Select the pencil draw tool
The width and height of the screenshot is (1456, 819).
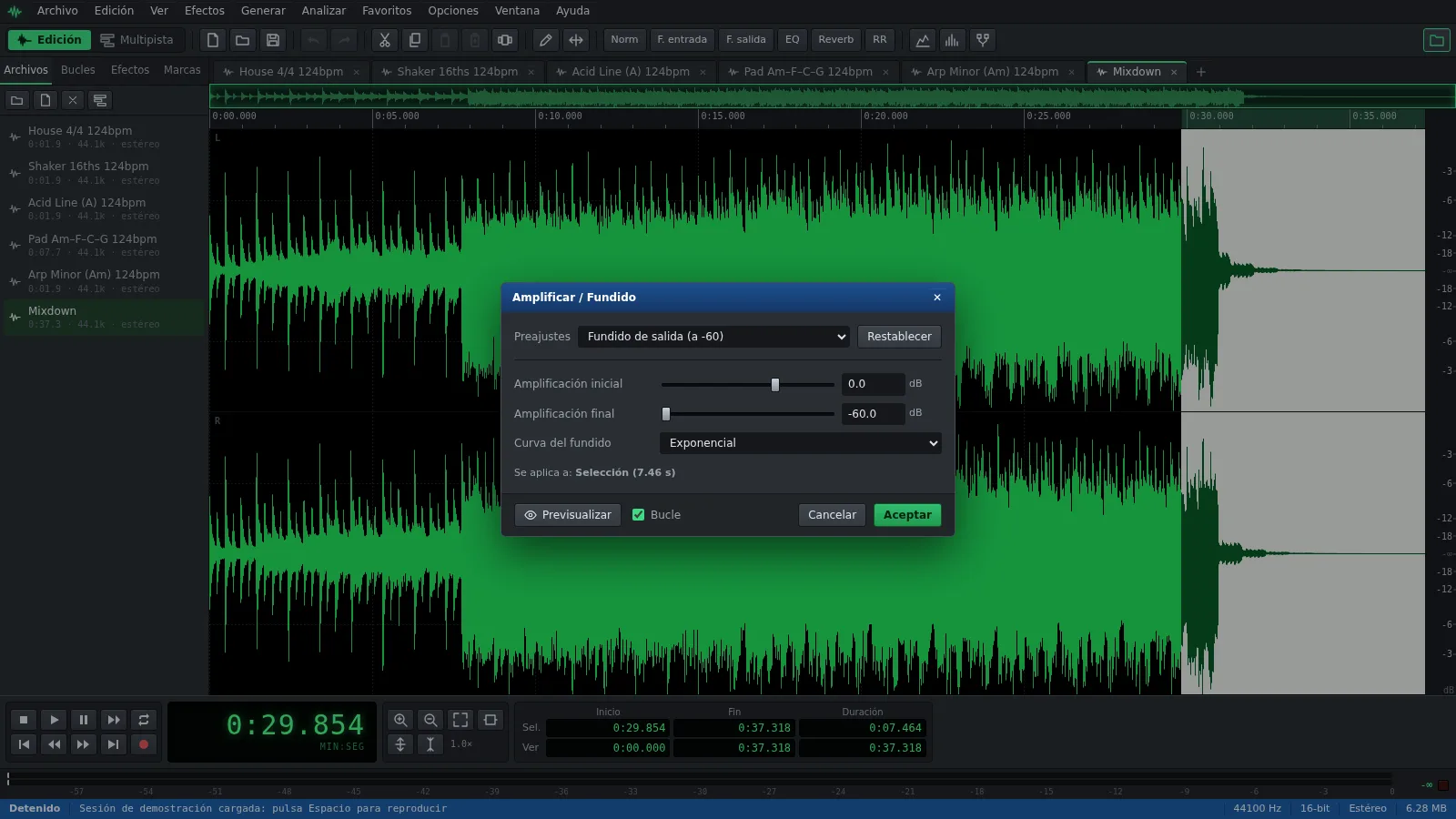point(545,40)
